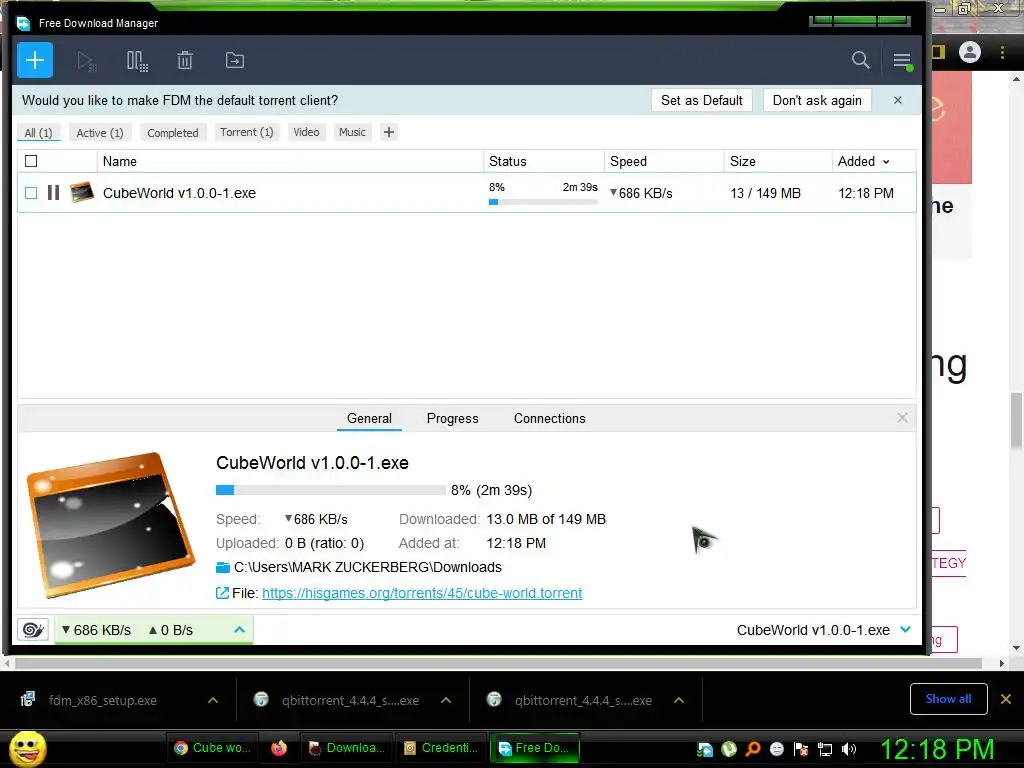Open options chevron for first qbittorrent download
Image resolution: width=1024 pixels, height=768 pixels.
pos(446,700)
